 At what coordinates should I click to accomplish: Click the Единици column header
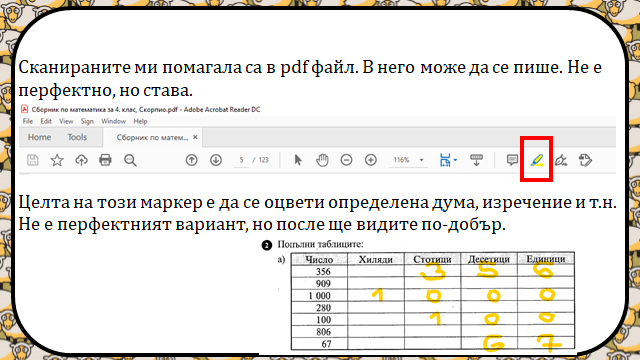[546, 259]
